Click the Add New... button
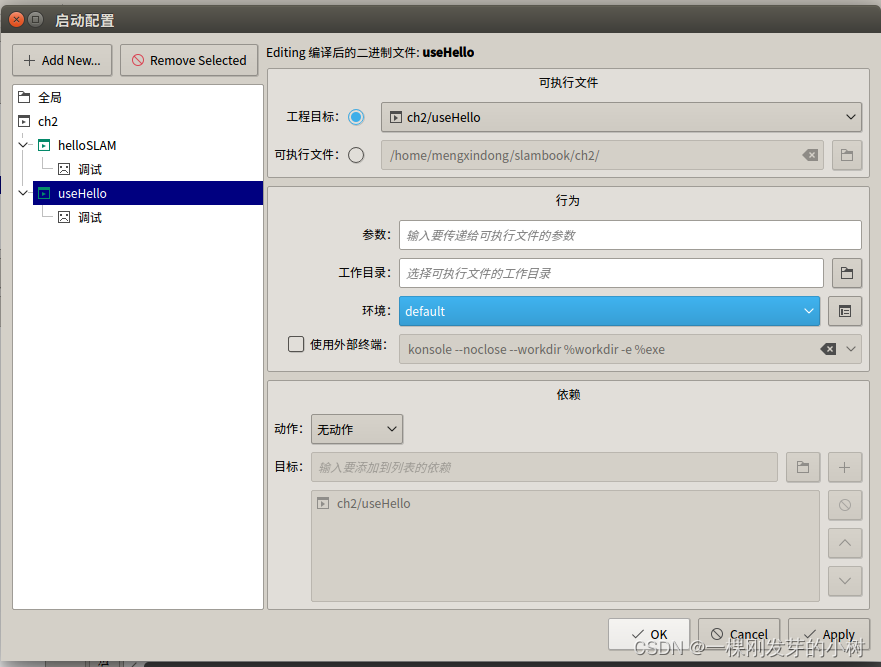The width and height of the screenshot is (881, 667). [62, 60]
